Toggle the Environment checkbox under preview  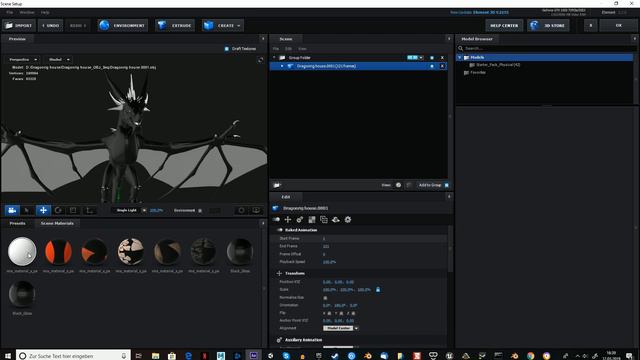coord(200,211)
